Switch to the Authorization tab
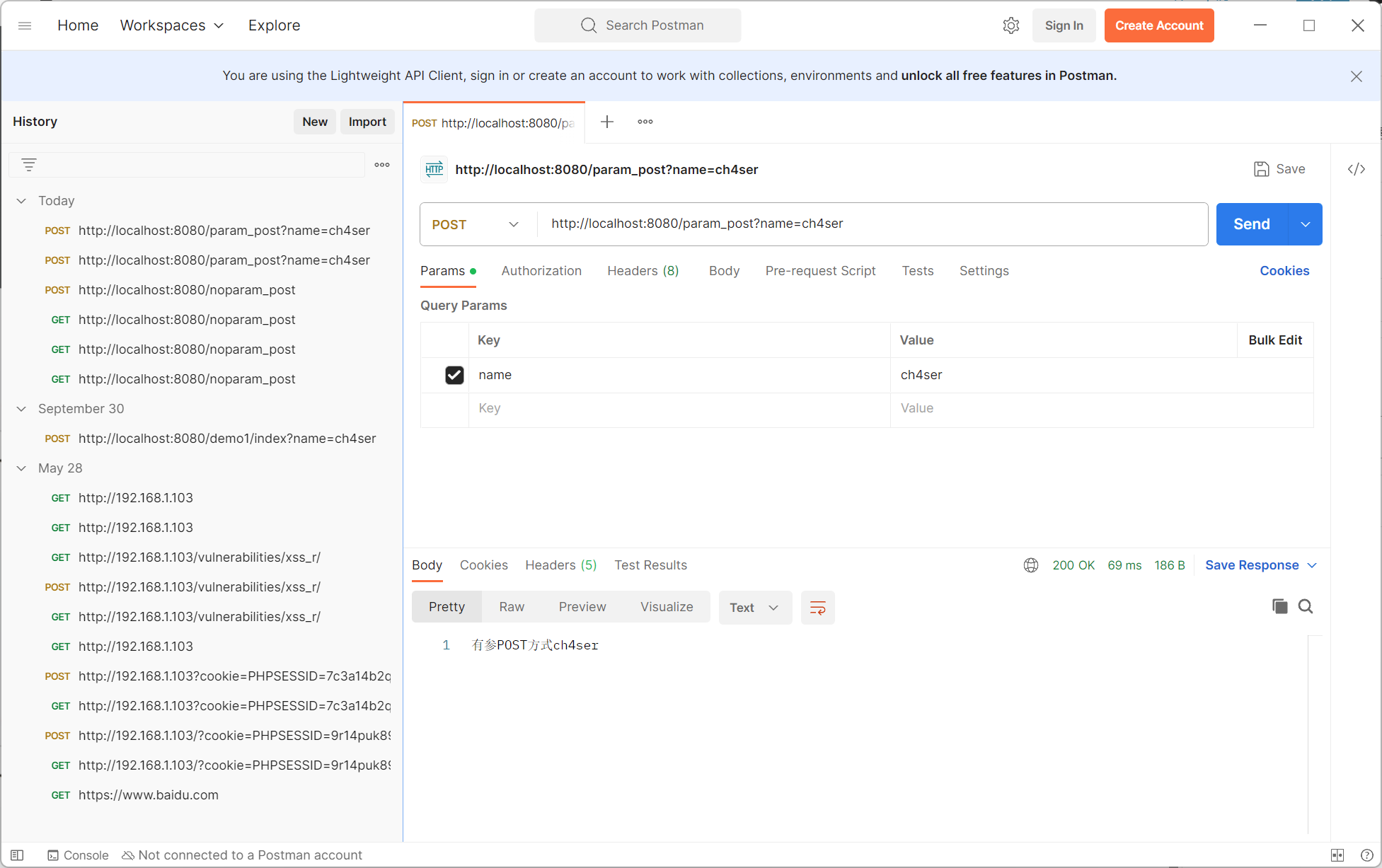1382x868 pixels. 541,271
